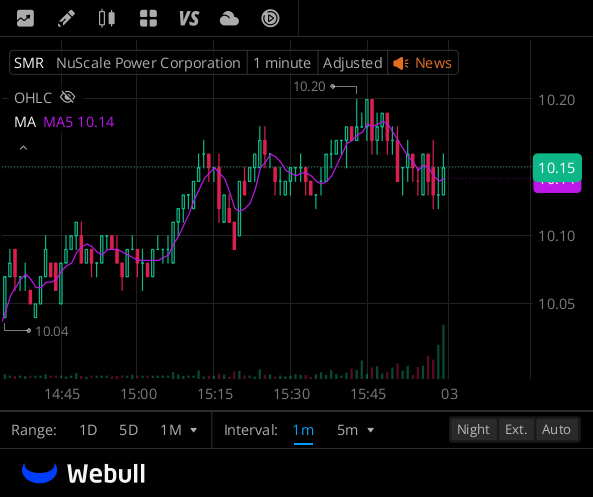The height and width of the screenshot is (497, 593).
Task: Click the 10.05 price axis label
Action: 556,304
